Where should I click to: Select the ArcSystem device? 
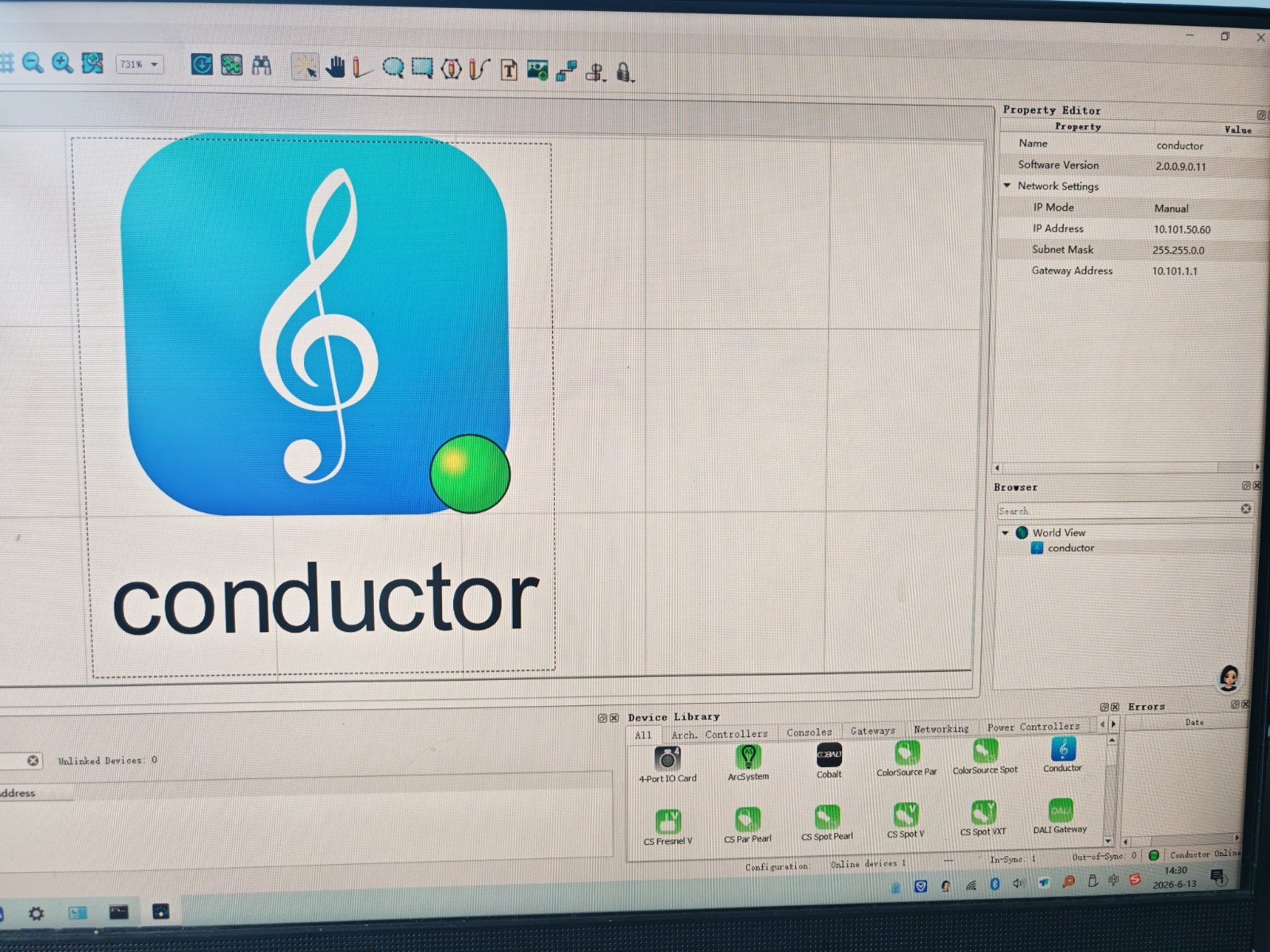tap(748, 763)
